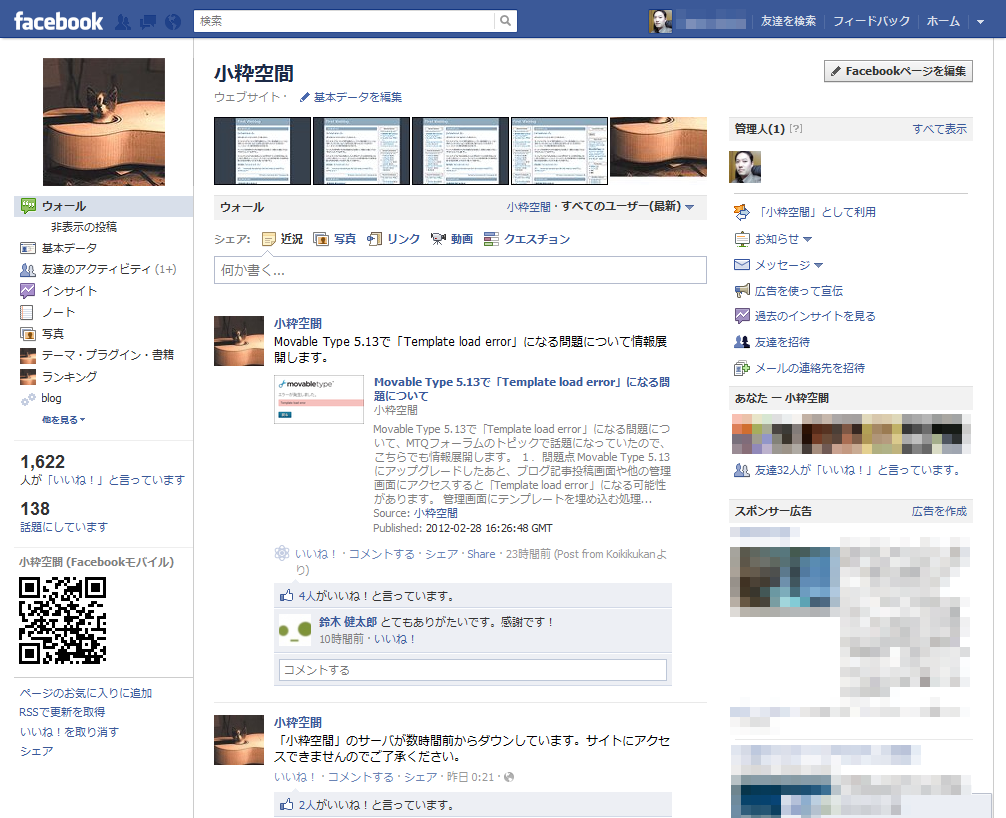
Task: Open 友達のアクティビティ in sidebar
Action: 98,269
